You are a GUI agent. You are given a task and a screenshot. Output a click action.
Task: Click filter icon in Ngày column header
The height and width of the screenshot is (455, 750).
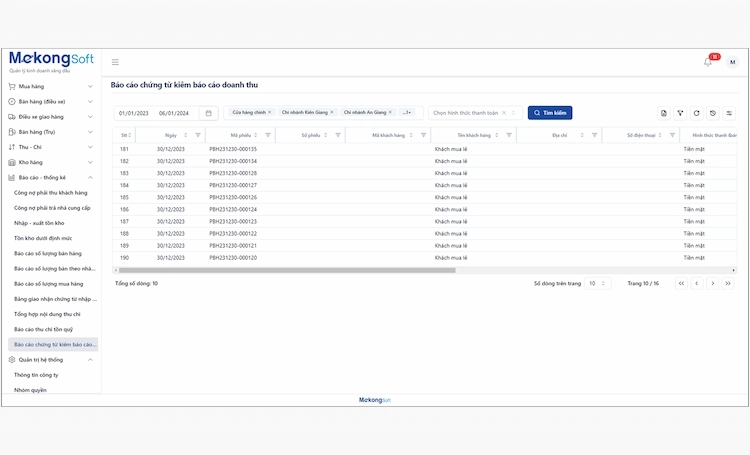coord(197,135)
